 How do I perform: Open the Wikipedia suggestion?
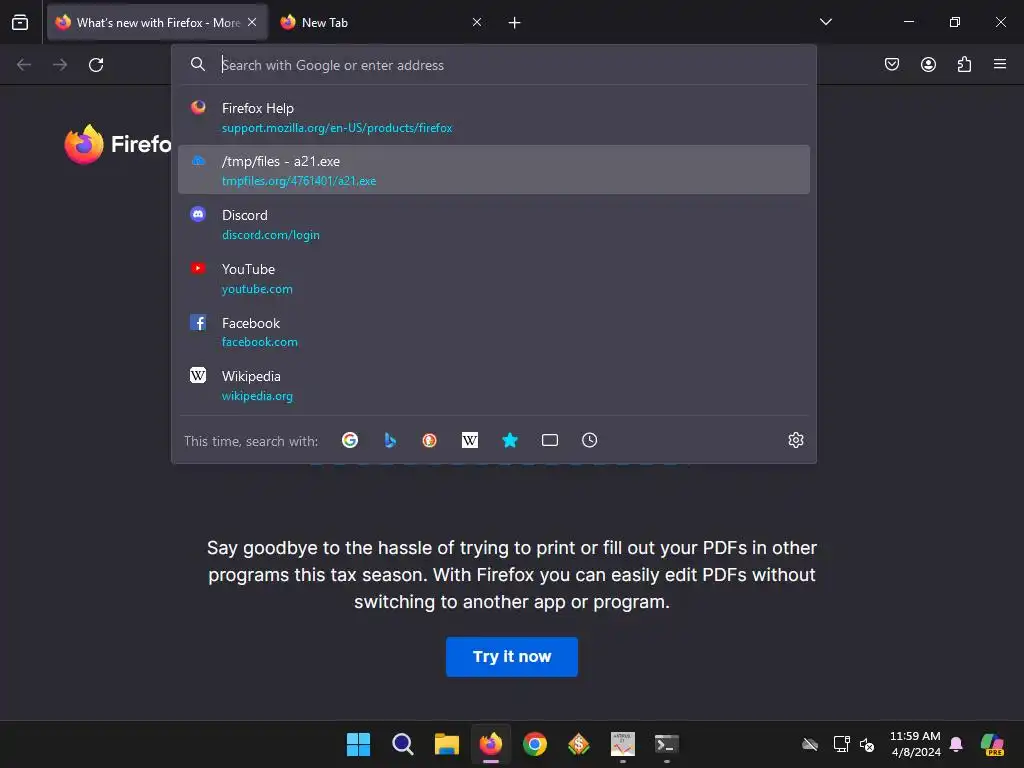pyautogui.click(x=494, y=385)
